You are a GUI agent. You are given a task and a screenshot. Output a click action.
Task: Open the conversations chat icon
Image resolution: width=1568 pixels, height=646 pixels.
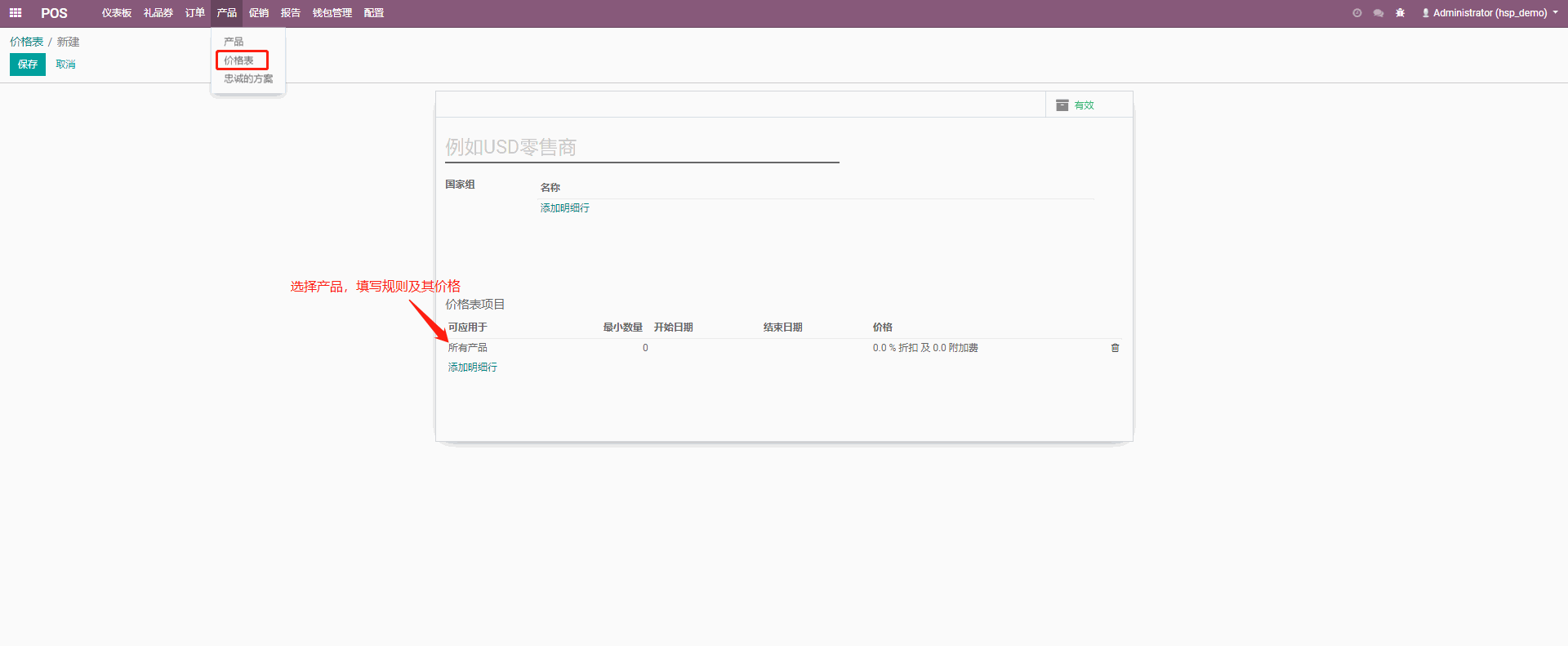click(1379, 13)
